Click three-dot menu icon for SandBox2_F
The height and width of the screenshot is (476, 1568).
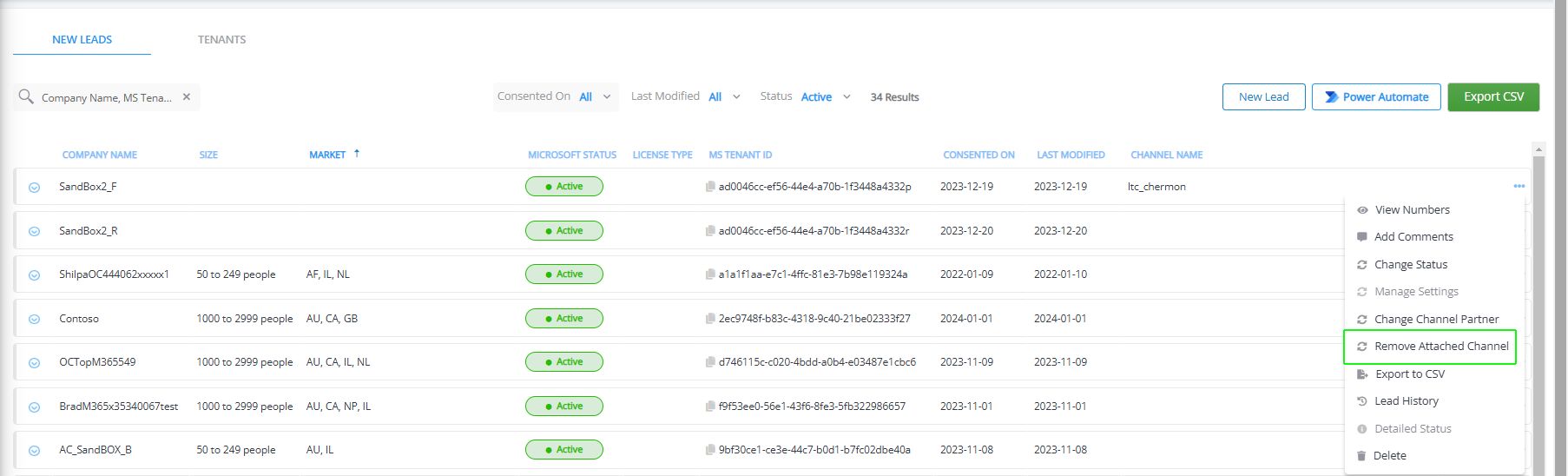(x=1519, y=186)
